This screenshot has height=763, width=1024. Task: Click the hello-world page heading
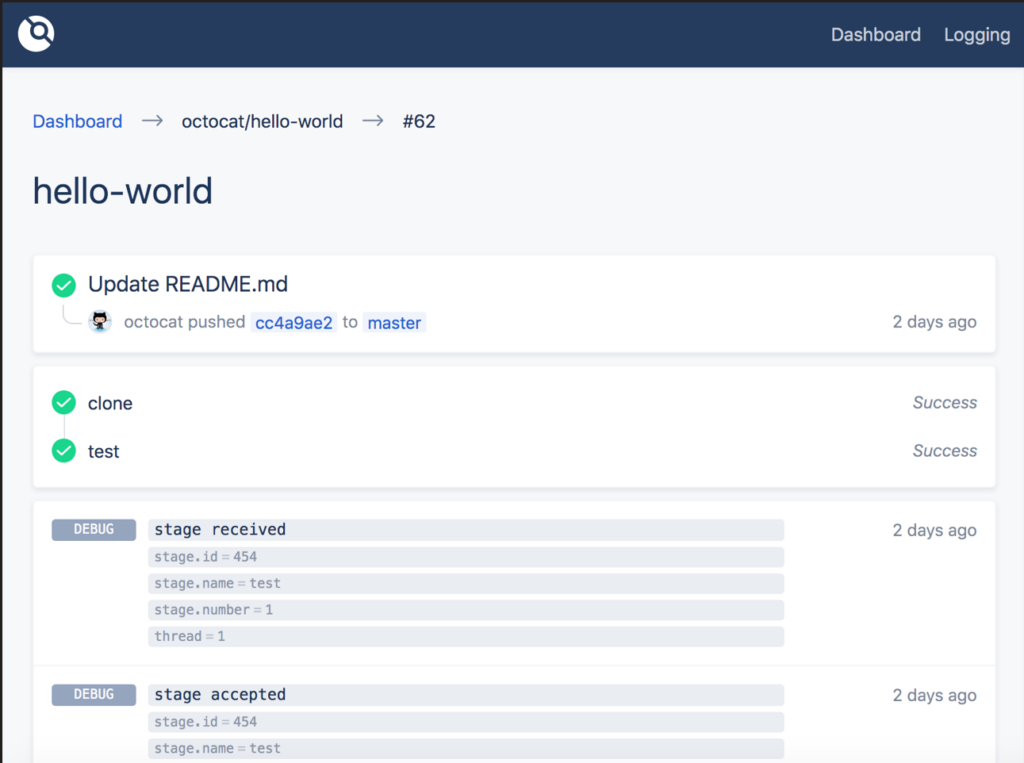[x=123, y=191]
